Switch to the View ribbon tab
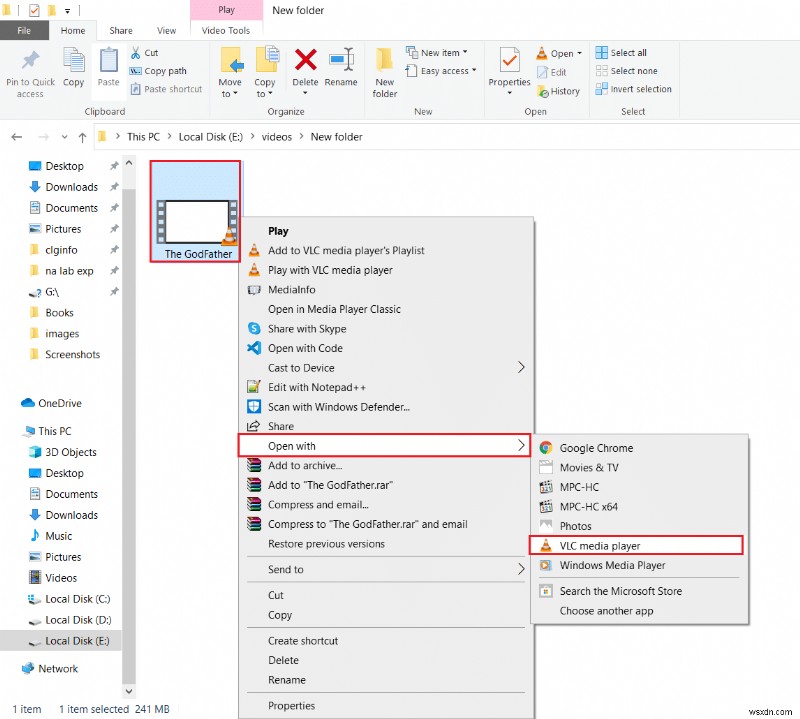The image size is (800, 719). pyautogui.click(x=166, y=31)
